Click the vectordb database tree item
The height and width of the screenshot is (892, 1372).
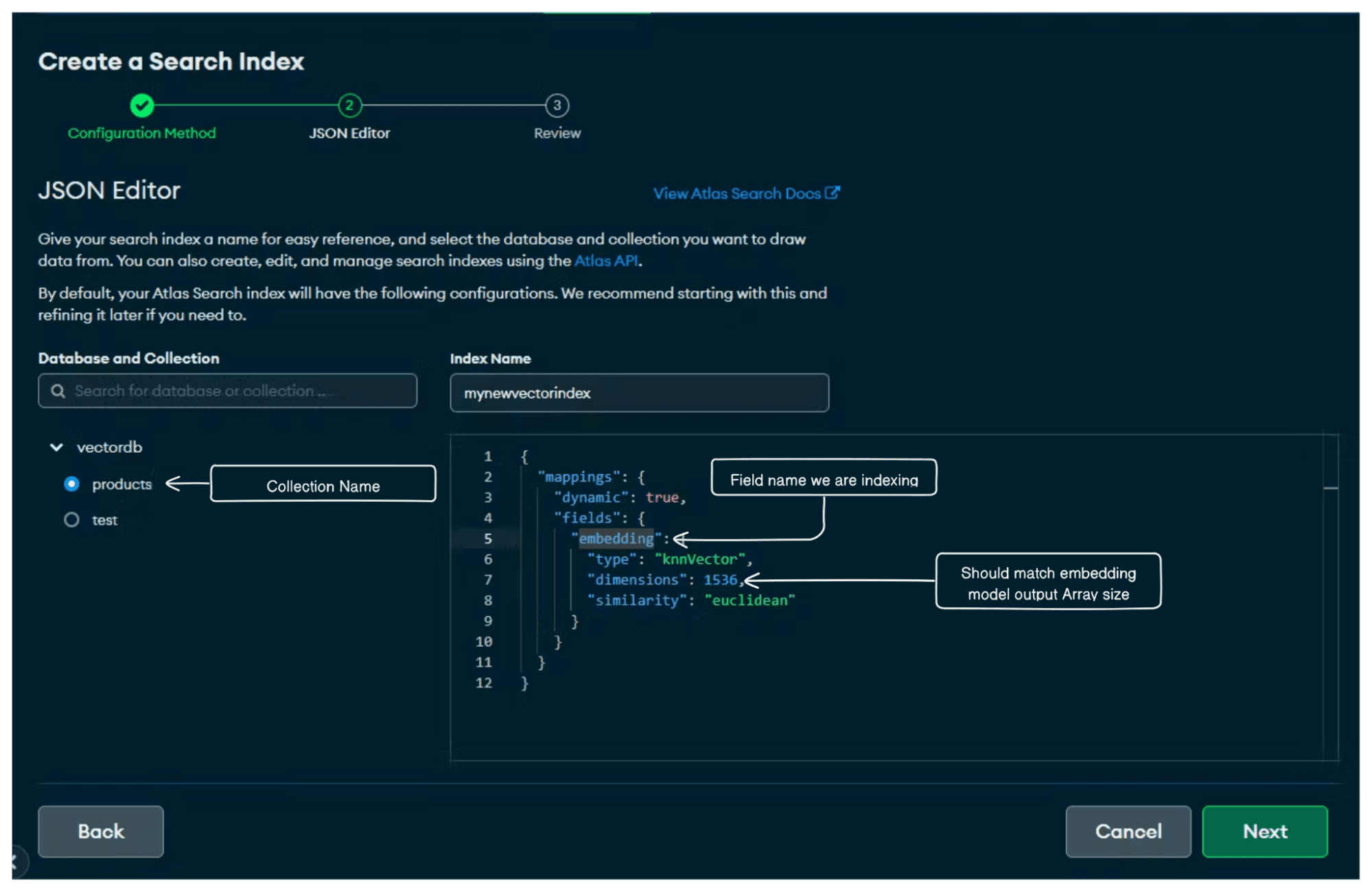[x=109, y=447]
